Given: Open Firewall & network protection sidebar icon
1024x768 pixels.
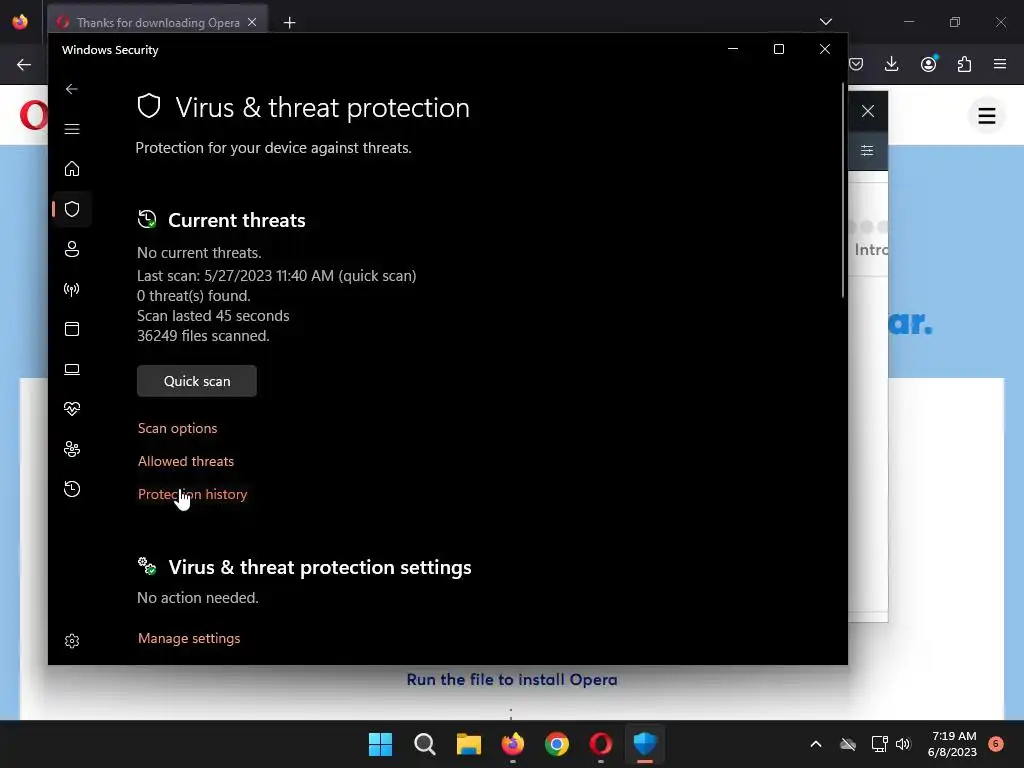Looking at the screenshot, I should point(72,289).
